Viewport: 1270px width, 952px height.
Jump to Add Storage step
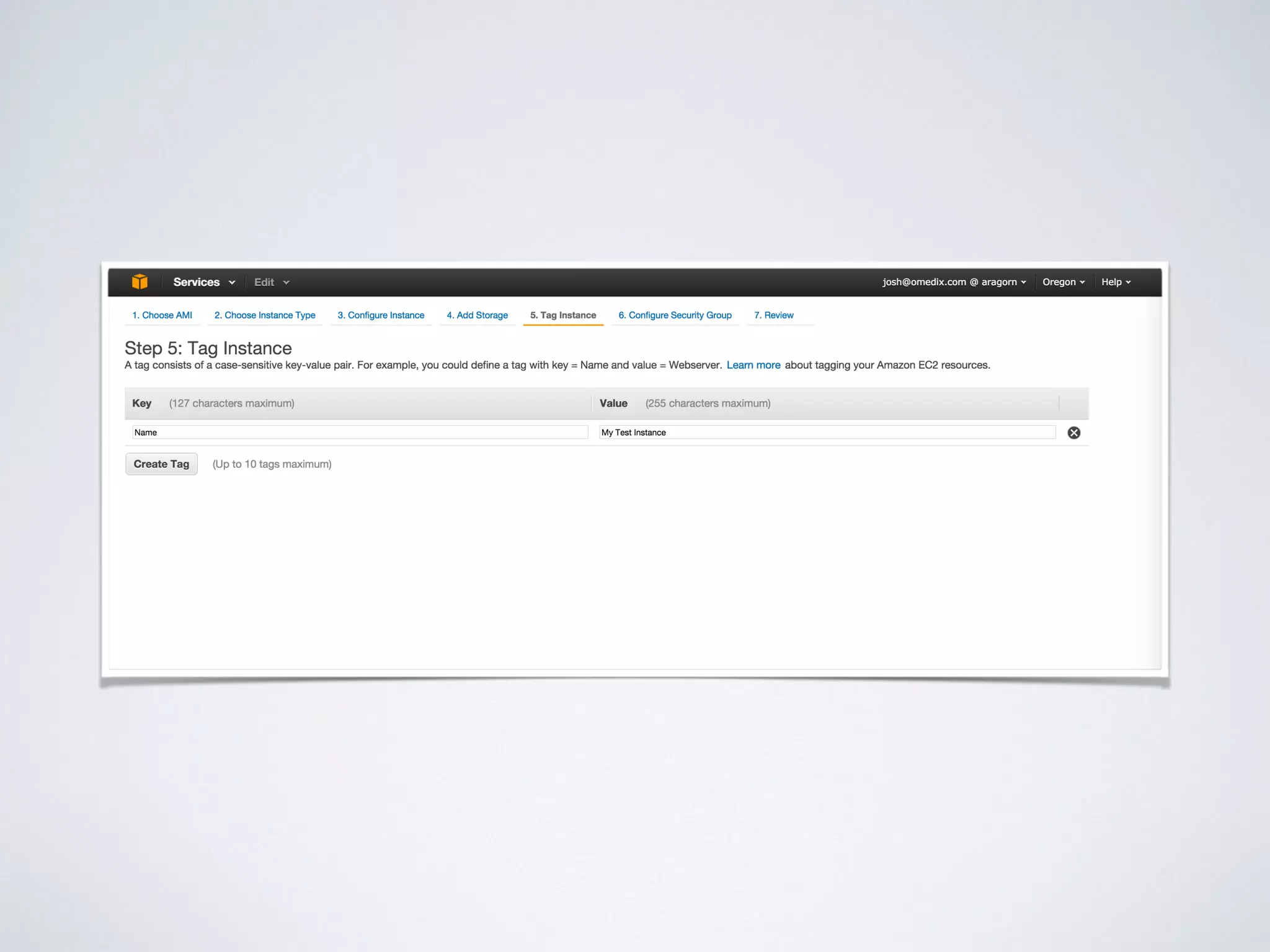pyautogui.click(x=477, y=315)
